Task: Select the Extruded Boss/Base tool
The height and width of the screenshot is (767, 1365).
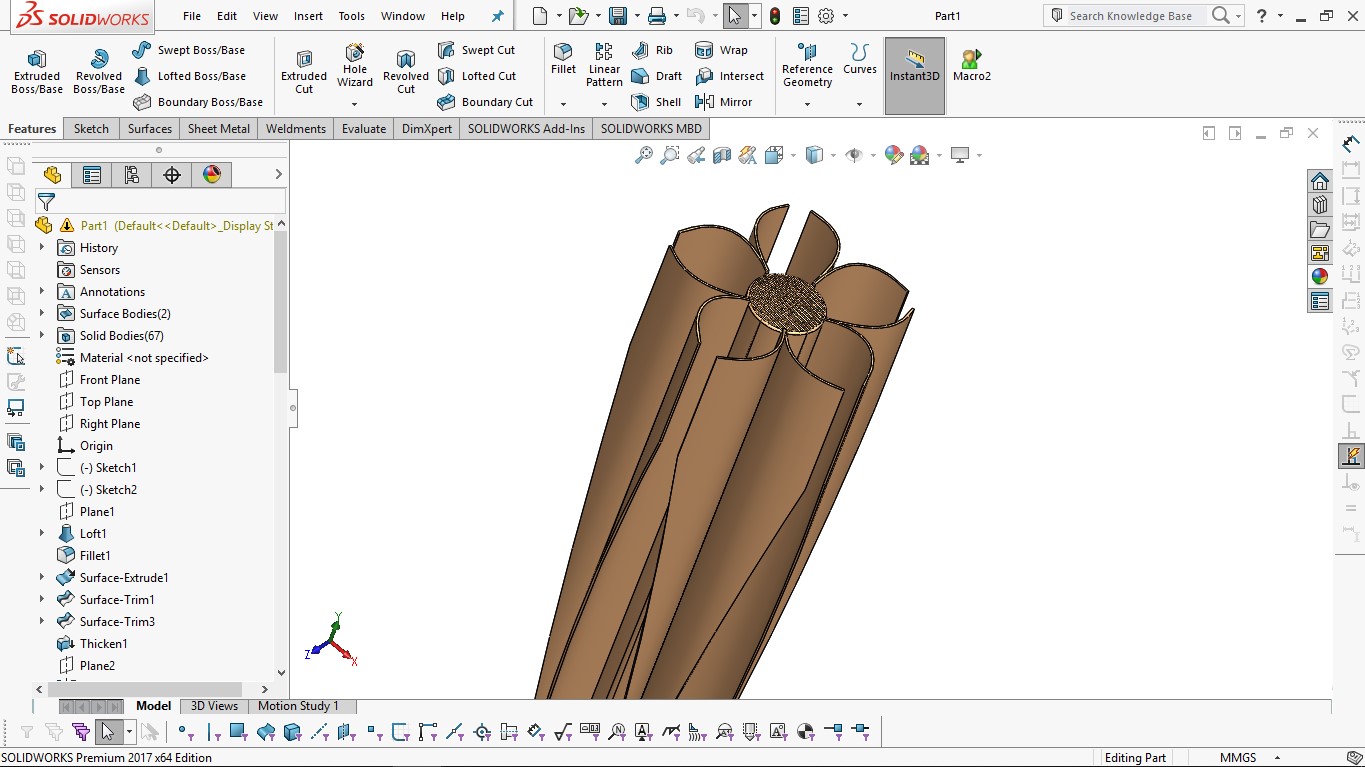Action: coord(36,70)
